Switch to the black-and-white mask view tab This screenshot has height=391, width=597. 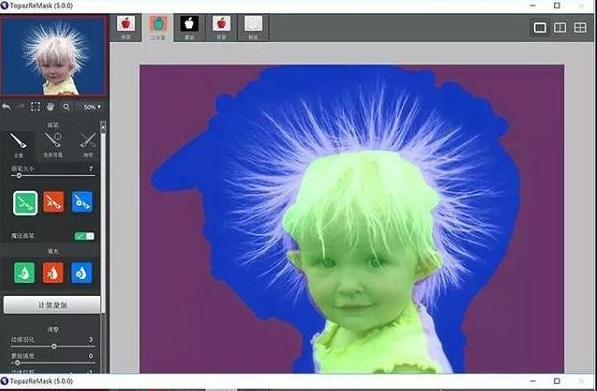click(x=189, y=27)
